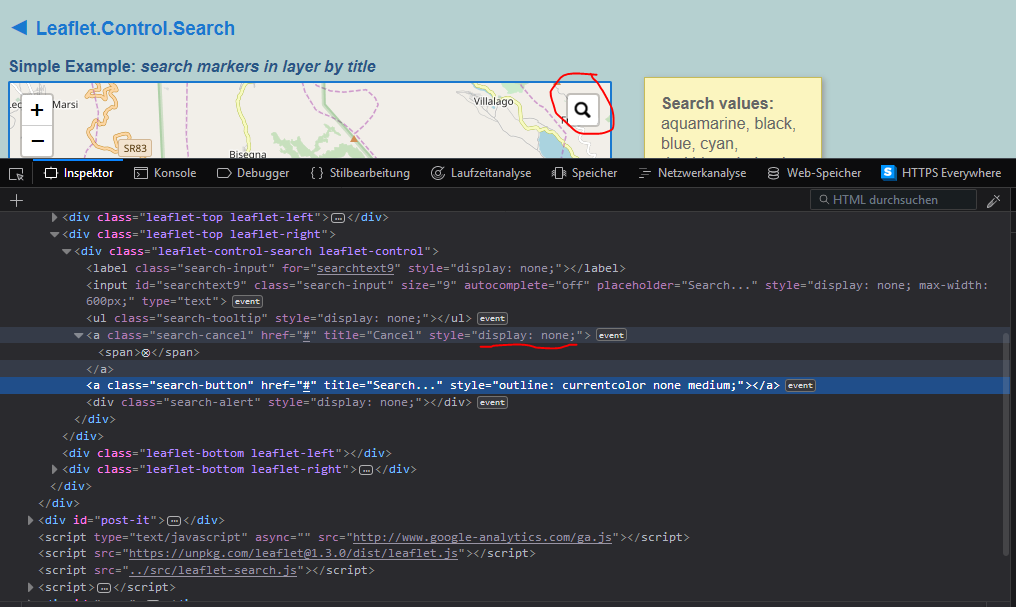
Task: Click event badge on search-tooltip ul
Action: [x=492, y=319]
